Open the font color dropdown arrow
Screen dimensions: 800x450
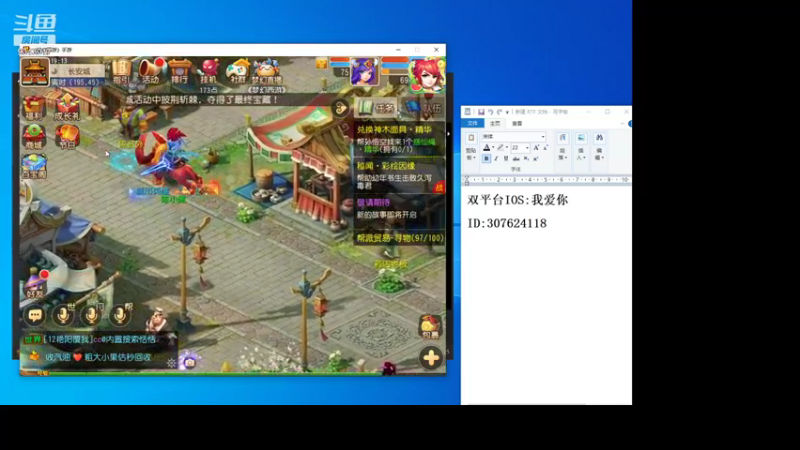pyautogui.click(x=493, y=147)
